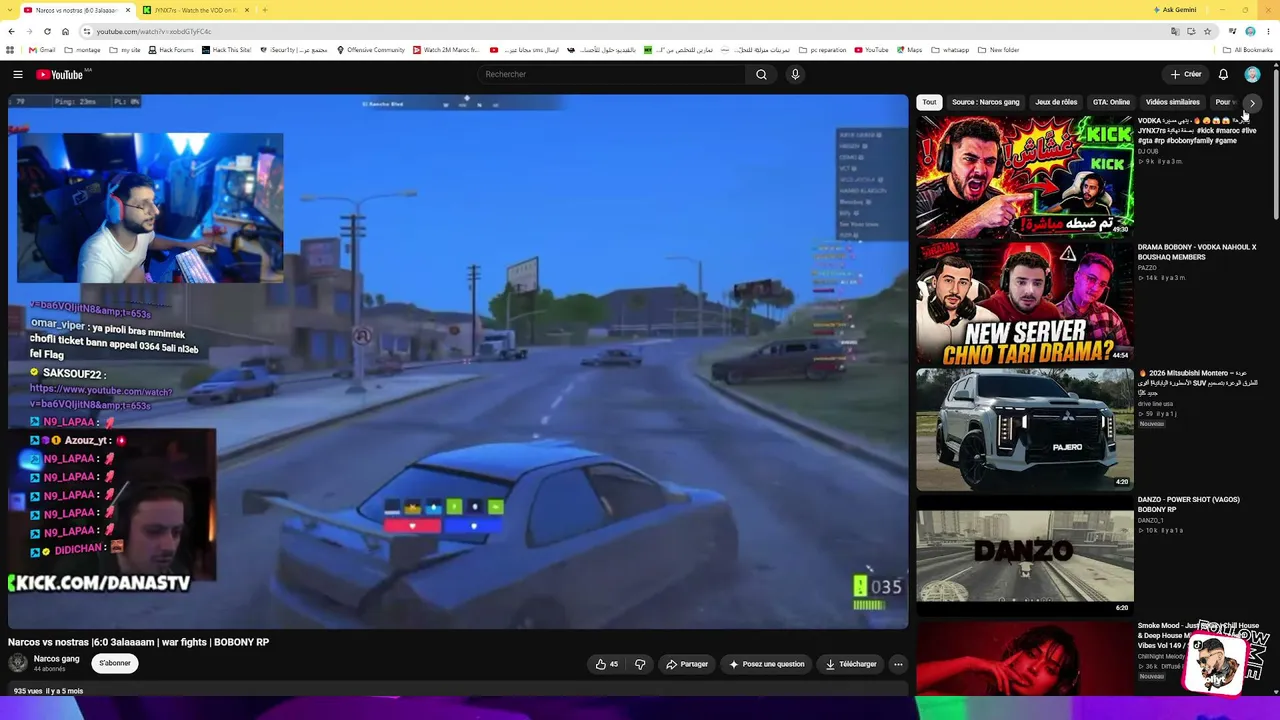
Task: Select the Vidéos similaires chip
Action: (x=1172, y=102)
